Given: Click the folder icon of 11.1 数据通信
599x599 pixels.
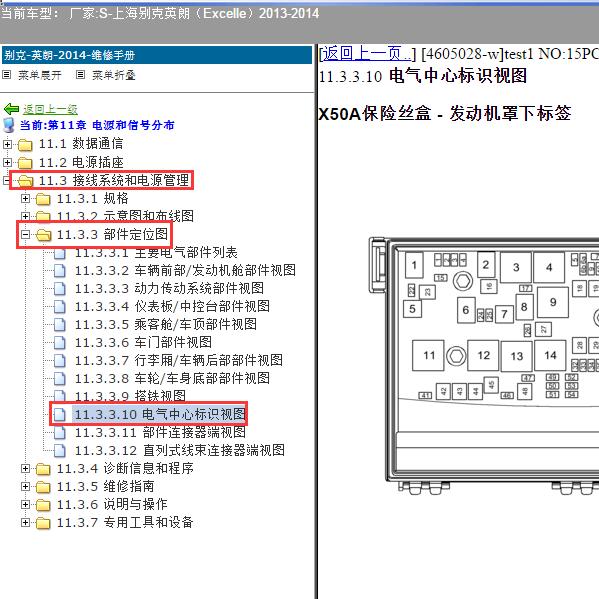Looking at the screenshot, I should (x=25, y=145).
